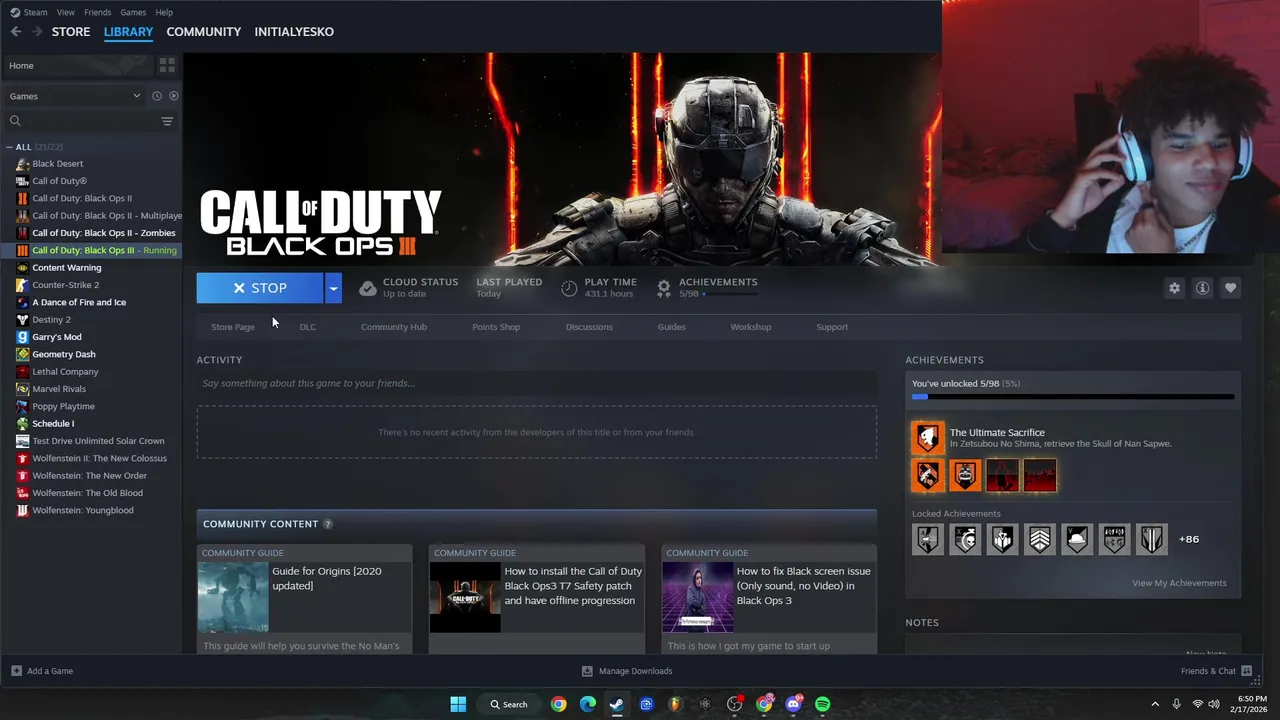1280x720 pixels.
Task: Open the Support link
Action: (832, 327)
